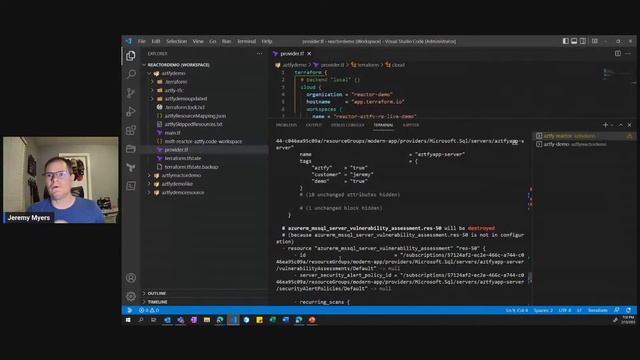Open the File menu
The height and width of the screenshot is (360, 640).
(142, 41)
